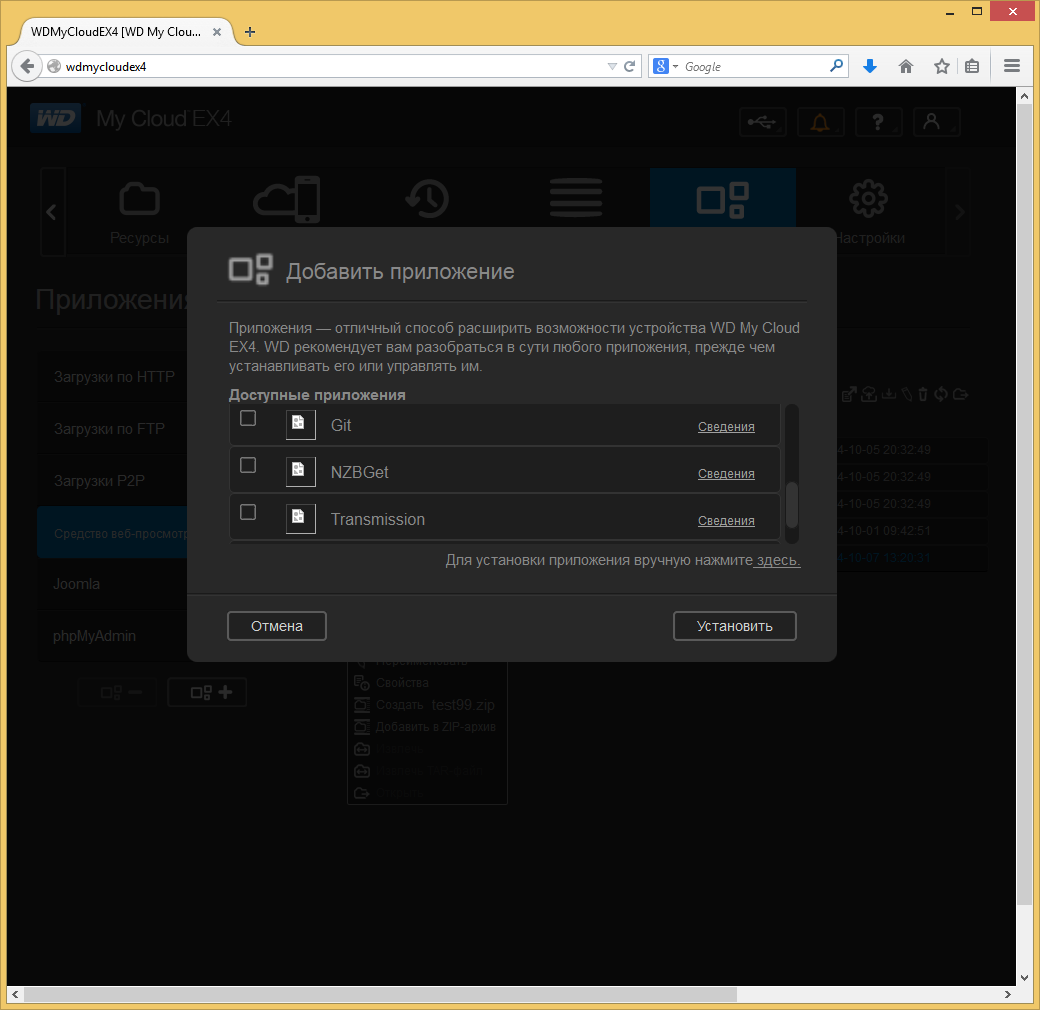Image resolution: width=1040 pixels, height=1010 pixels.
Task: Click the cloud upload toolbar icon
Action: coord(869,395)
